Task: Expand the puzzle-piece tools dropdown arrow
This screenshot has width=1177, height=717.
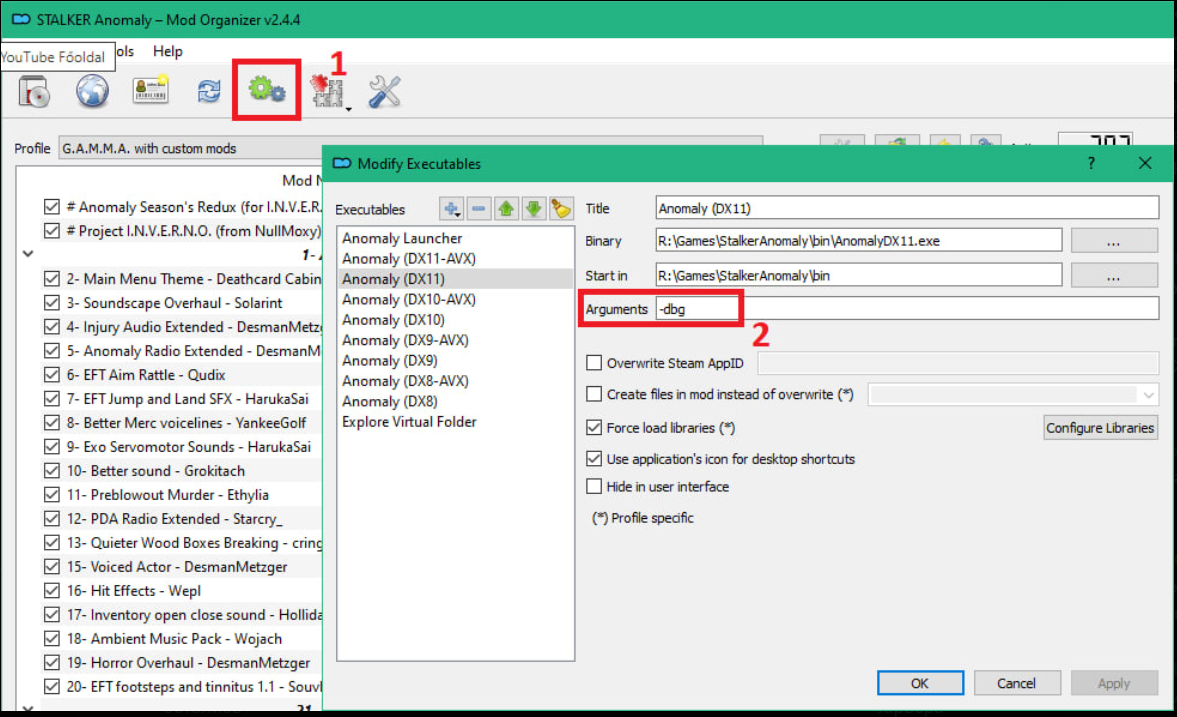Action: [347, 109]
